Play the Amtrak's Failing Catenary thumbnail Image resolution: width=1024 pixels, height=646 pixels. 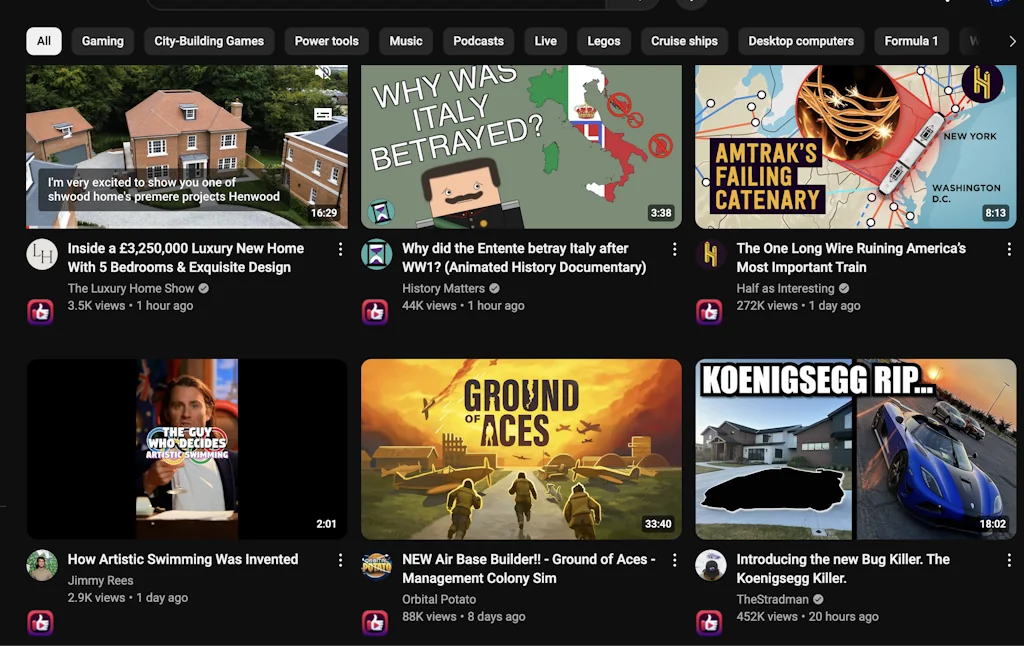[856, 146]
